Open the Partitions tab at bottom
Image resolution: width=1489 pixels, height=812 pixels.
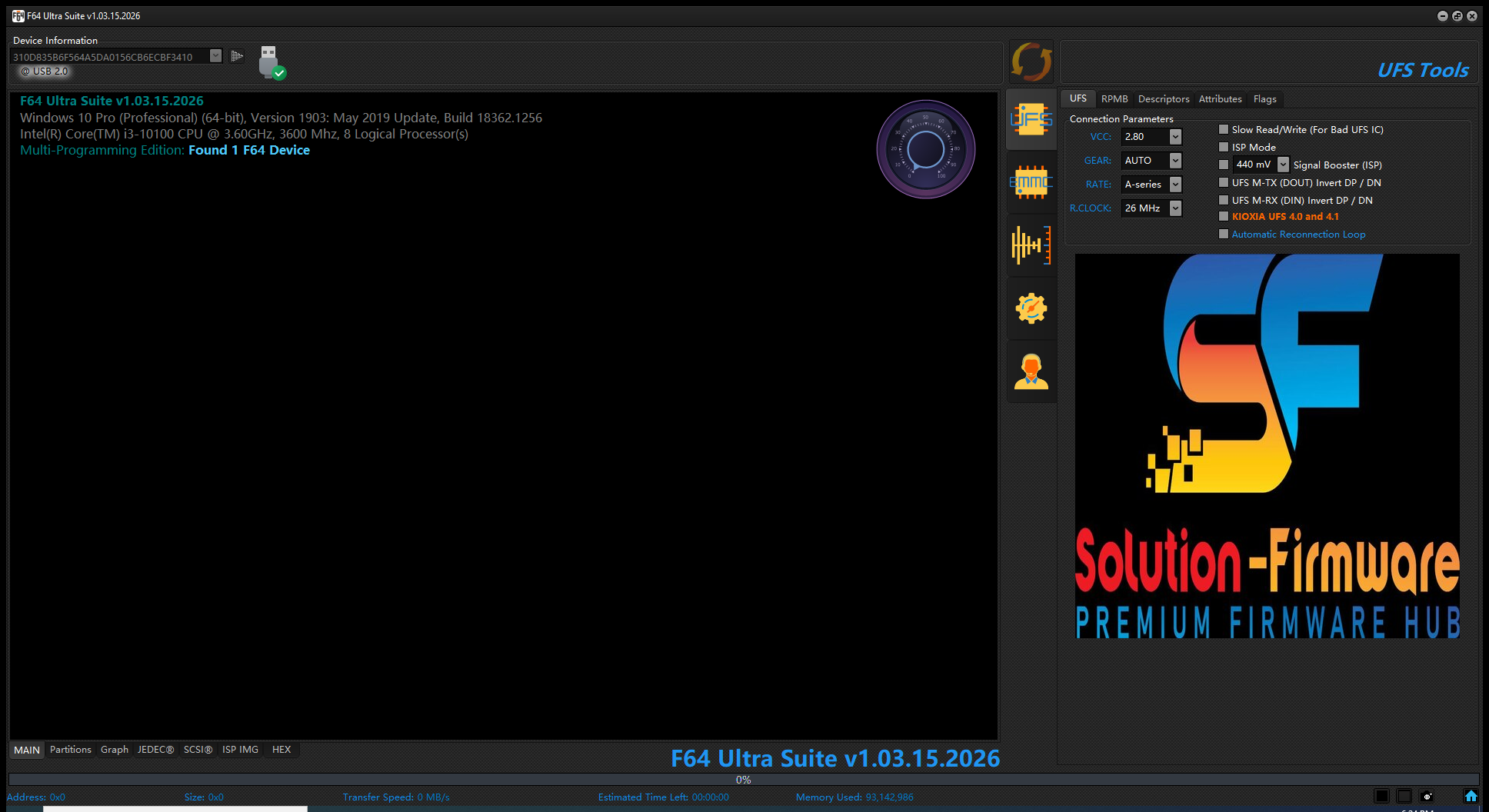point(71,750)
